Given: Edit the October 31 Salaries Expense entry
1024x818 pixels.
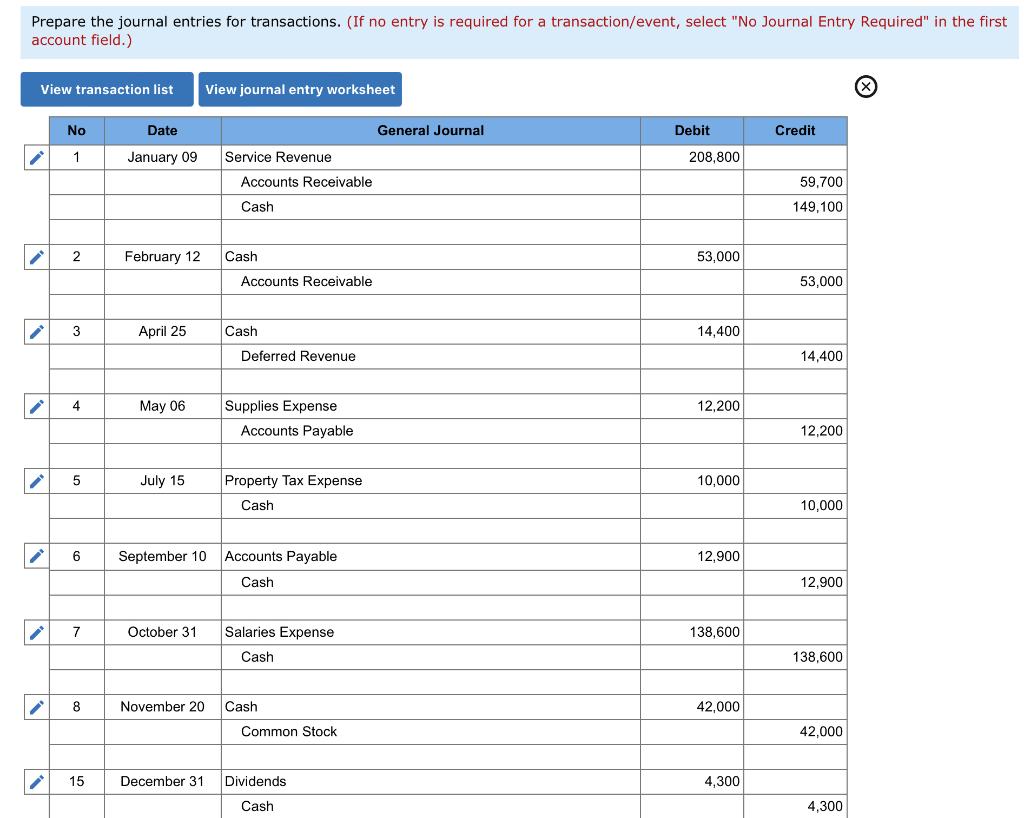Looking at the screenshot, I should pos(36,631).
